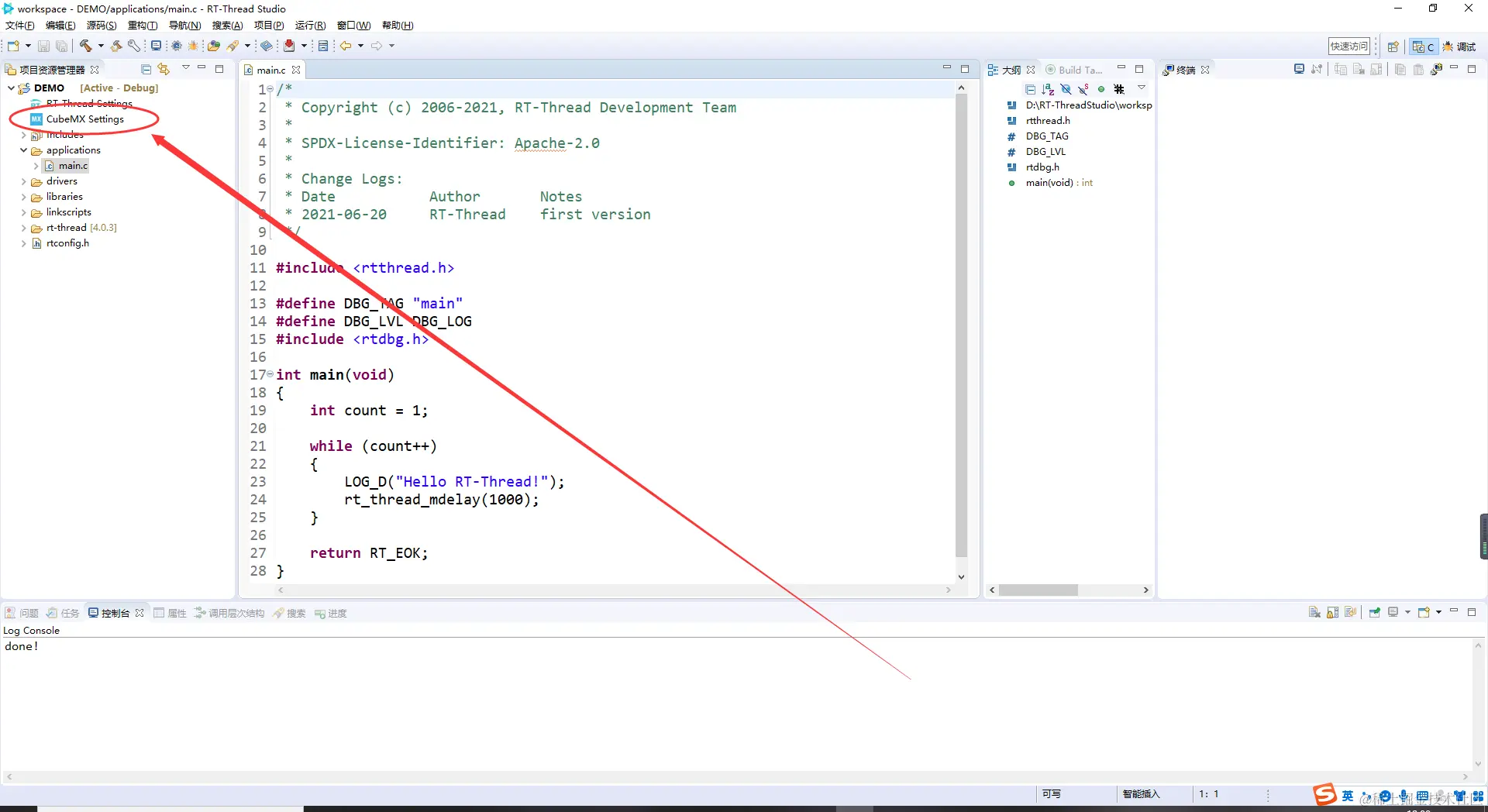
Task: Click the 快速访问 quick access field
Action: tap(1349, 46)
